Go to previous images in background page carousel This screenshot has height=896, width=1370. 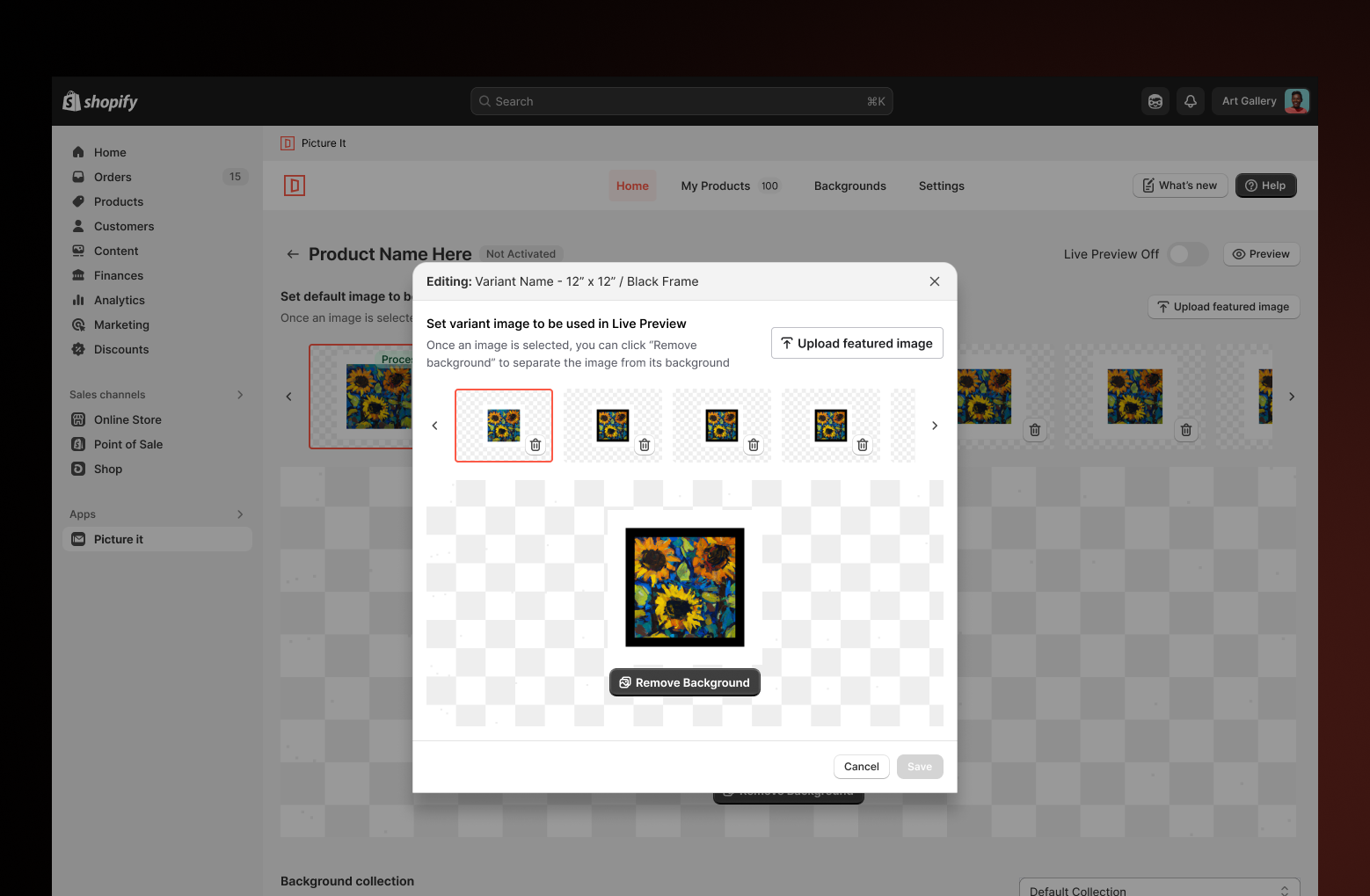coord(288,397)
